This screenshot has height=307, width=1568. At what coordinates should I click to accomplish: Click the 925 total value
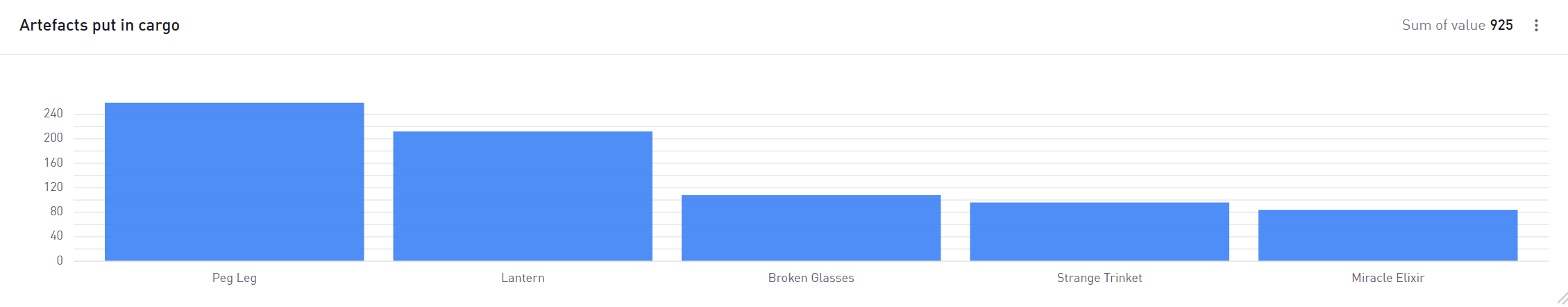click(1501, 25)
